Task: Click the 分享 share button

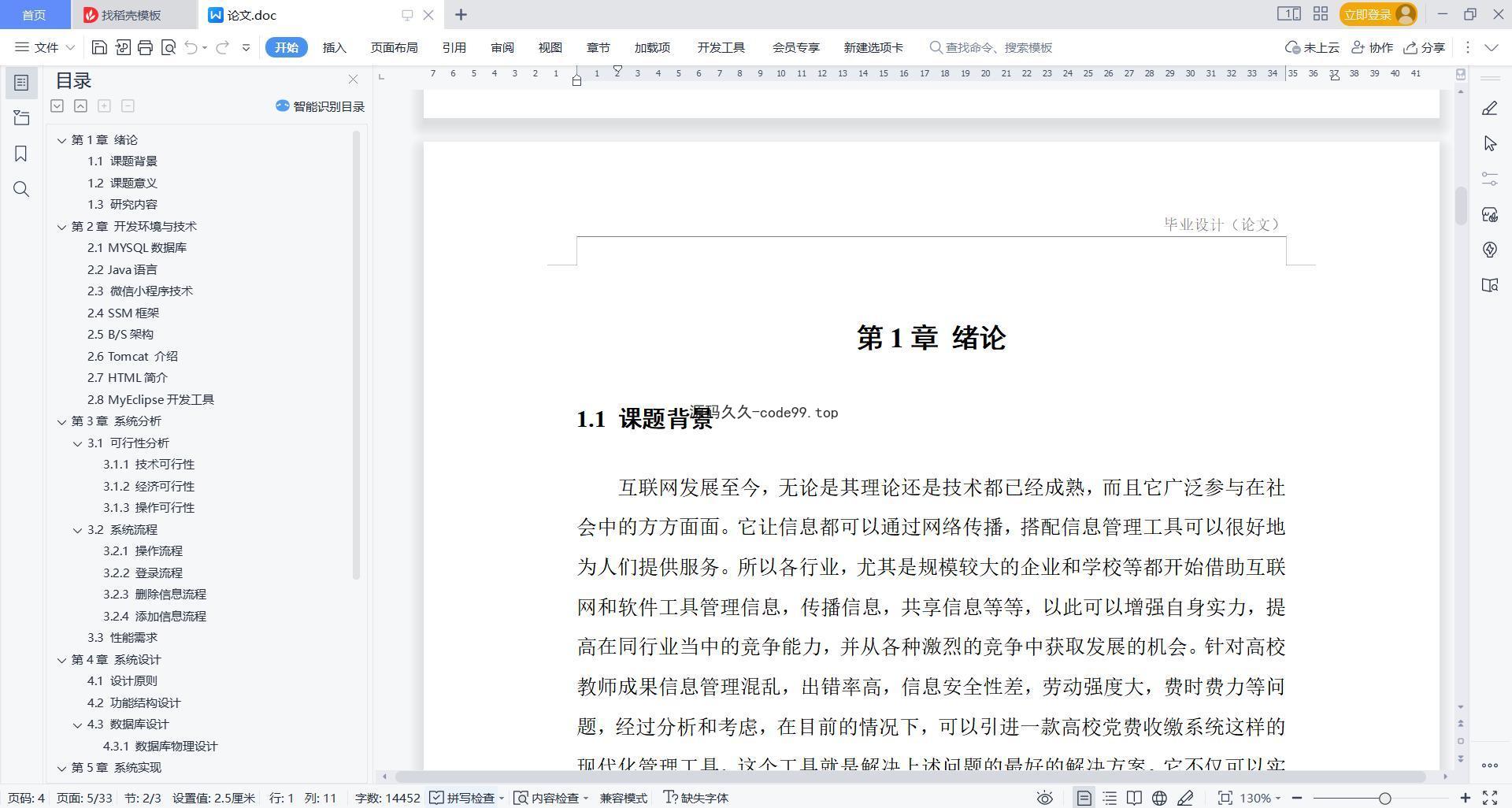Action: (x=1424, y=47)
